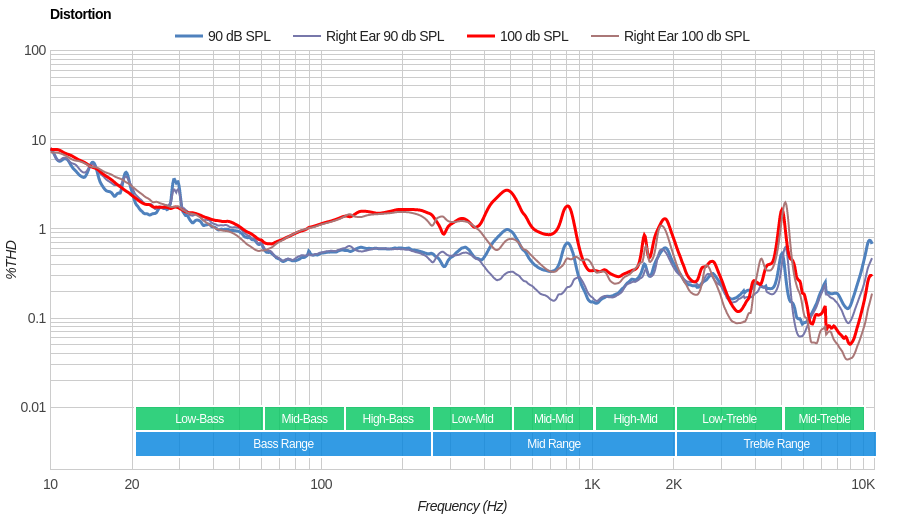
Task: Select the Low-Bass frequency band
Action: [199, 419]
